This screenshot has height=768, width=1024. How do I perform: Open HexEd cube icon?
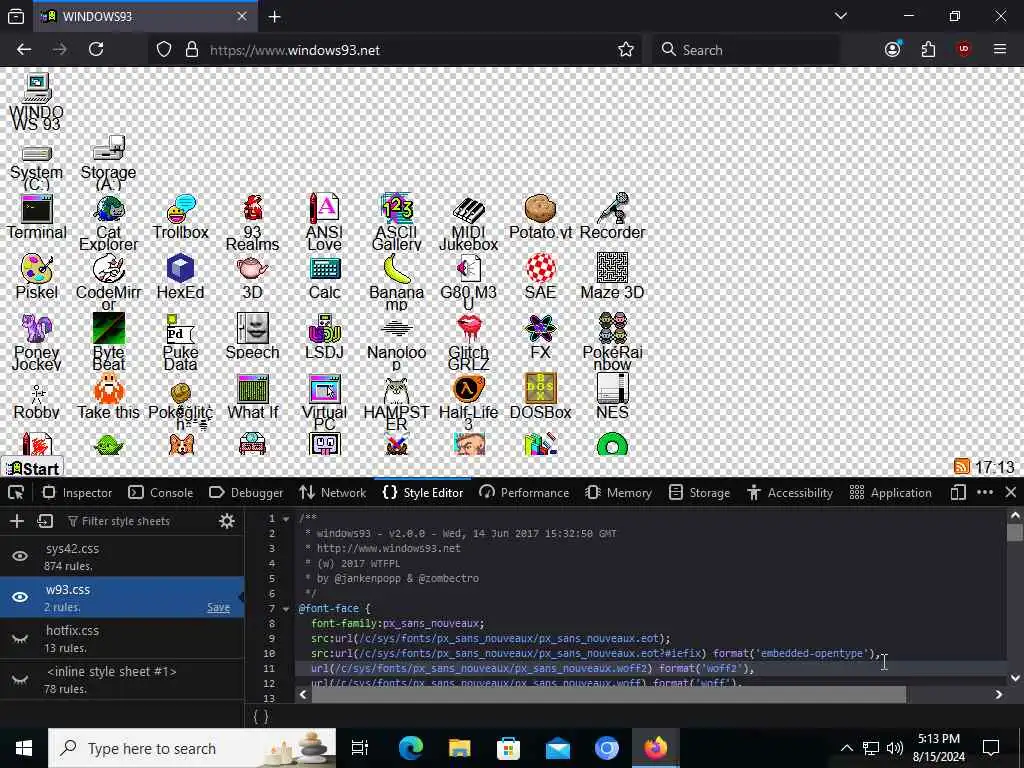[180, 278]
